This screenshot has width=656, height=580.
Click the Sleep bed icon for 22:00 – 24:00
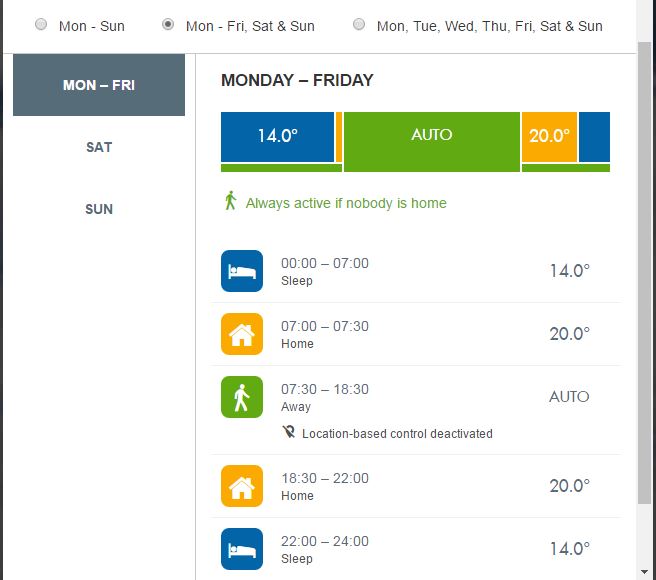click(x=242, y=549)
